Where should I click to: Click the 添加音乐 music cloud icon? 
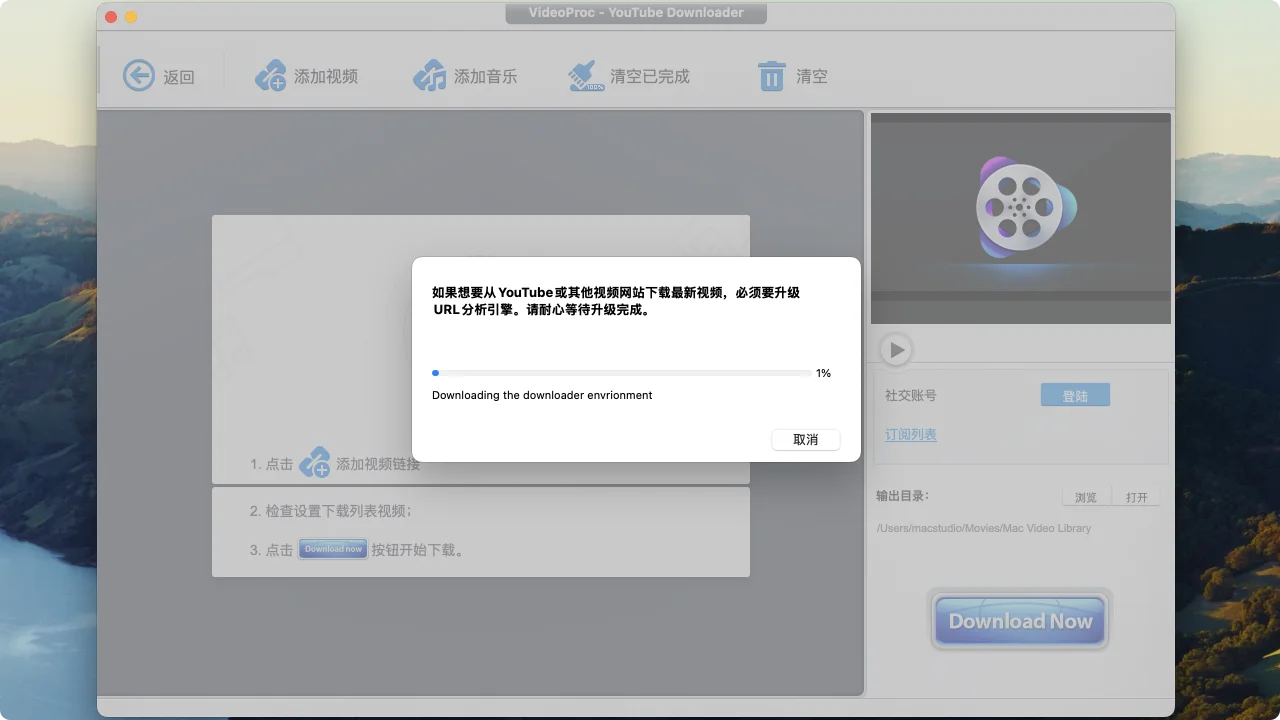pyautogui.click(x=430, y=75)
